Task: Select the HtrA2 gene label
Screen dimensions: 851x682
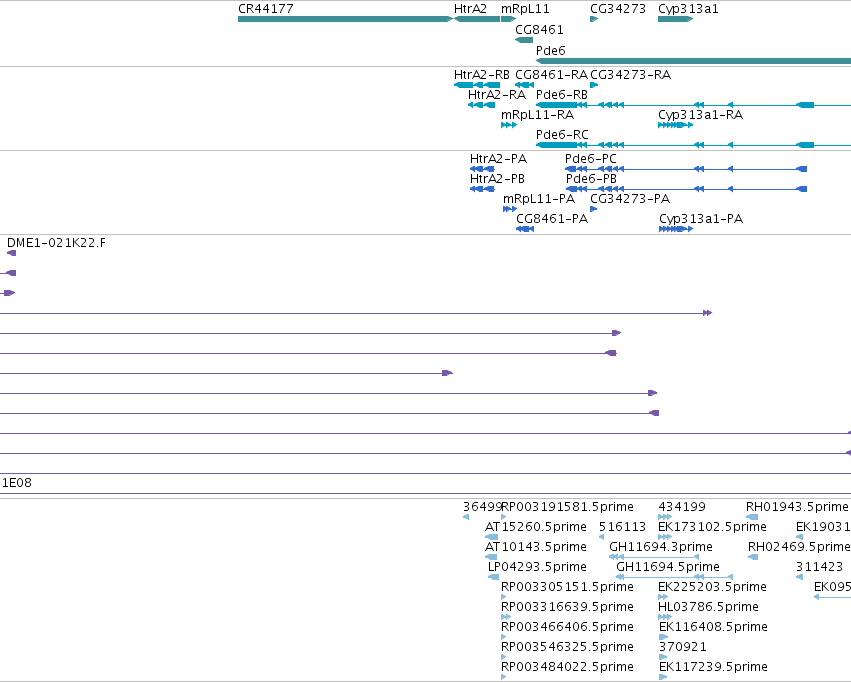Action: point(471,9)
